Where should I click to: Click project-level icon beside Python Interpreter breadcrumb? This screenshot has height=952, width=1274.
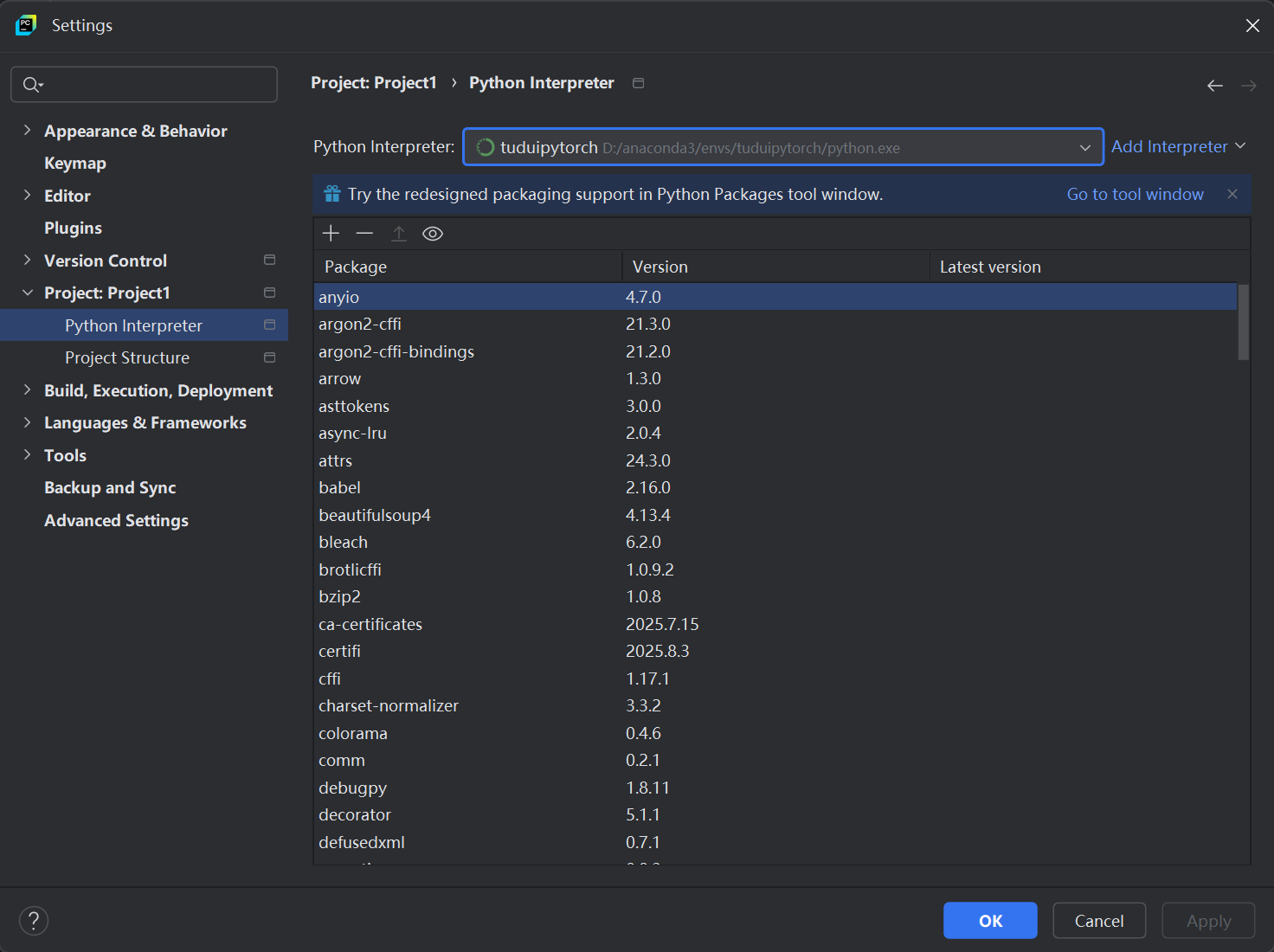(639, 83)
